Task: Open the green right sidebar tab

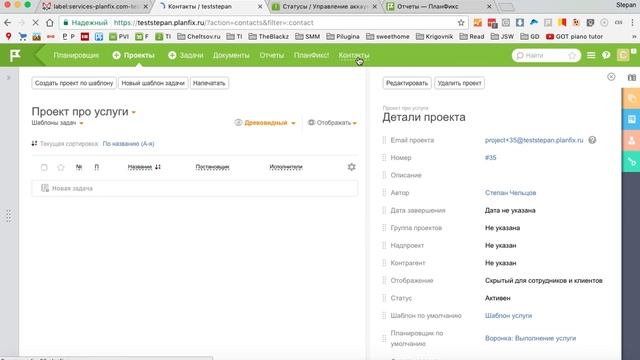Action: tap(631, 162)
